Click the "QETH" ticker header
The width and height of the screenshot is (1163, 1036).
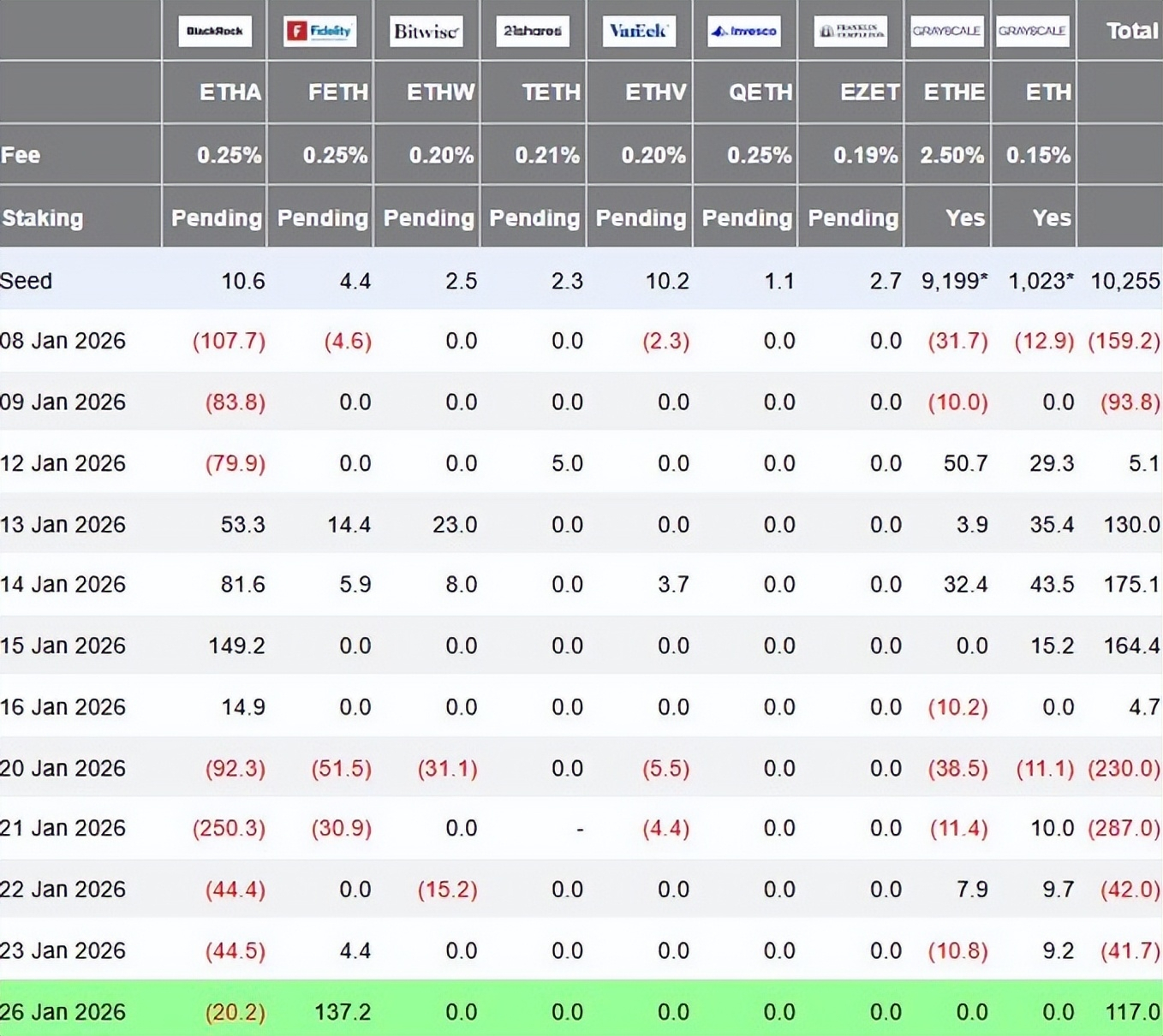tap(760, 92)
